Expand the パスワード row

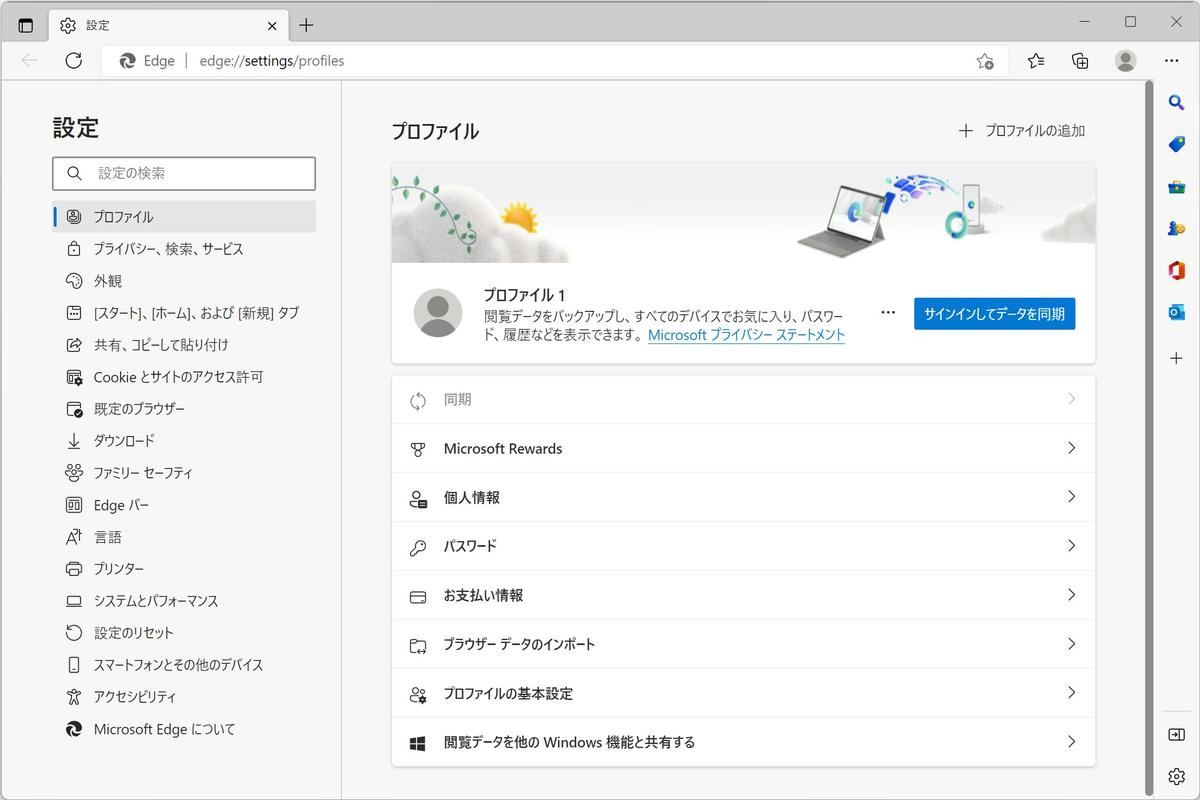743,547
